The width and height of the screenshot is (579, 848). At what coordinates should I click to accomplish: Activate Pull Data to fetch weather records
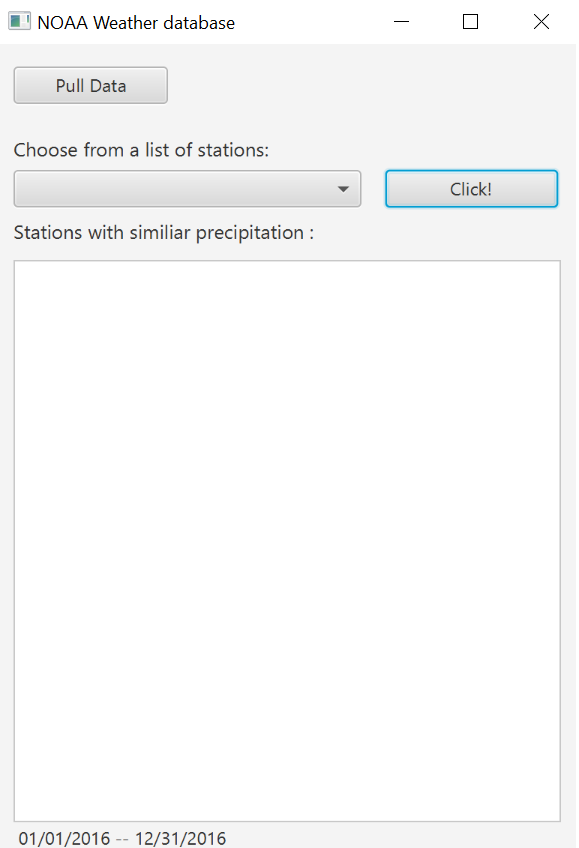pyautogui.click(x=90, y=85)
